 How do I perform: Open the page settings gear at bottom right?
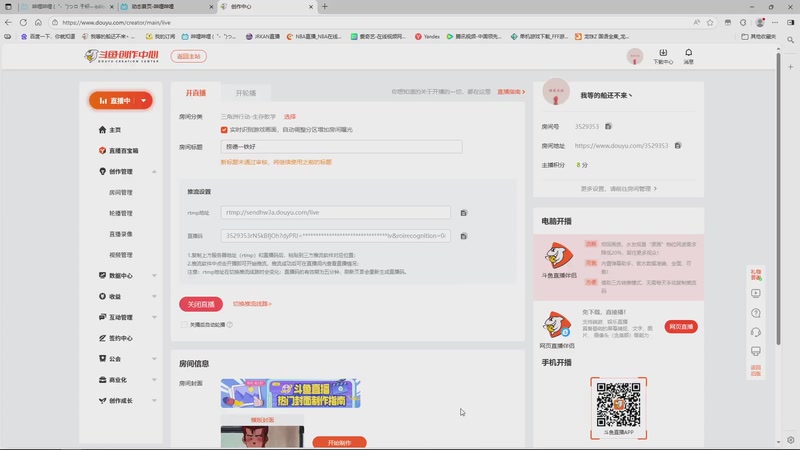tap(790, 440)
